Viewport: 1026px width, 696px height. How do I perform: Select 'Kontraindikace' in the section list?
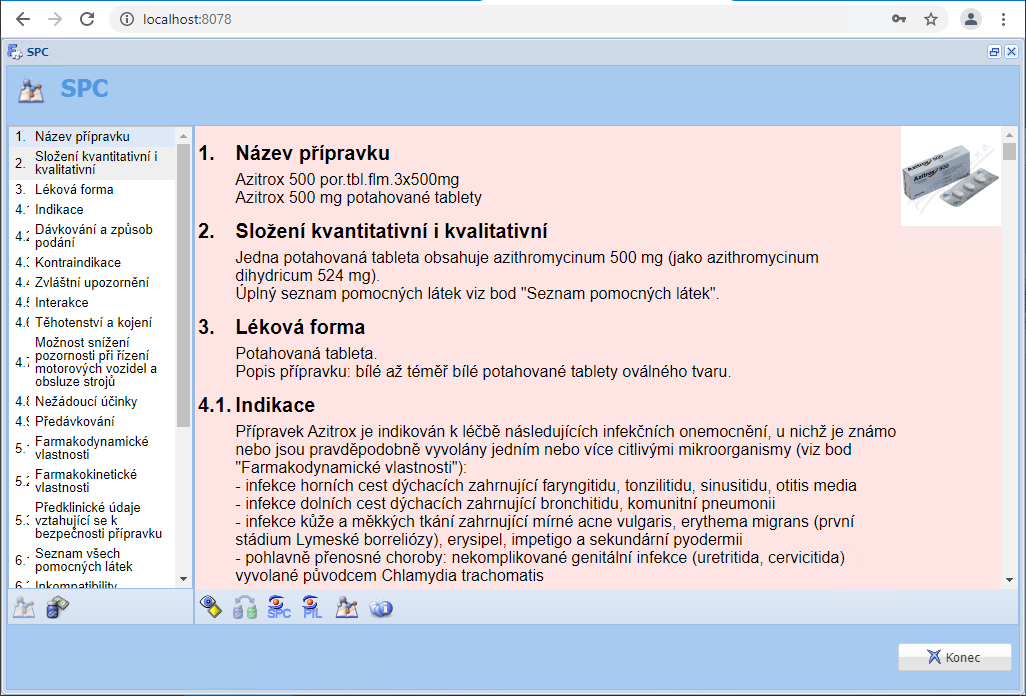tap(93, 262)
